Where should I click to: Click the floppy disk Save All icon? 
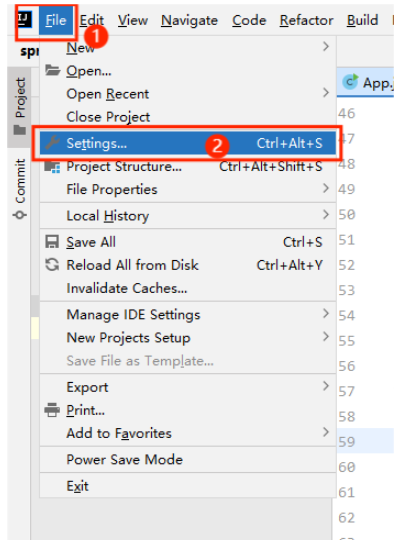pos(52,242)
